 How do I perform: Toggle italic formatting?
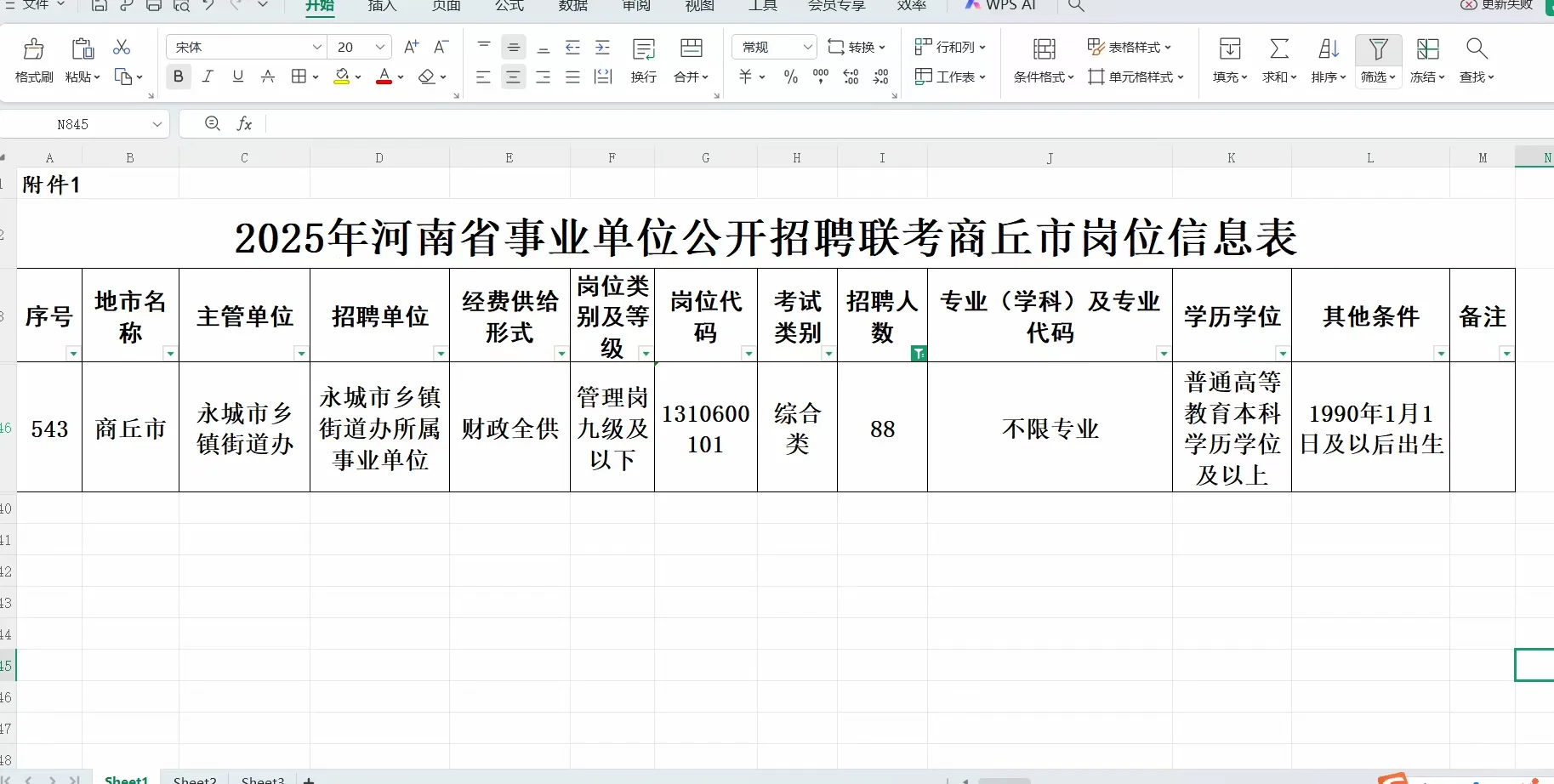pos(208,76)
